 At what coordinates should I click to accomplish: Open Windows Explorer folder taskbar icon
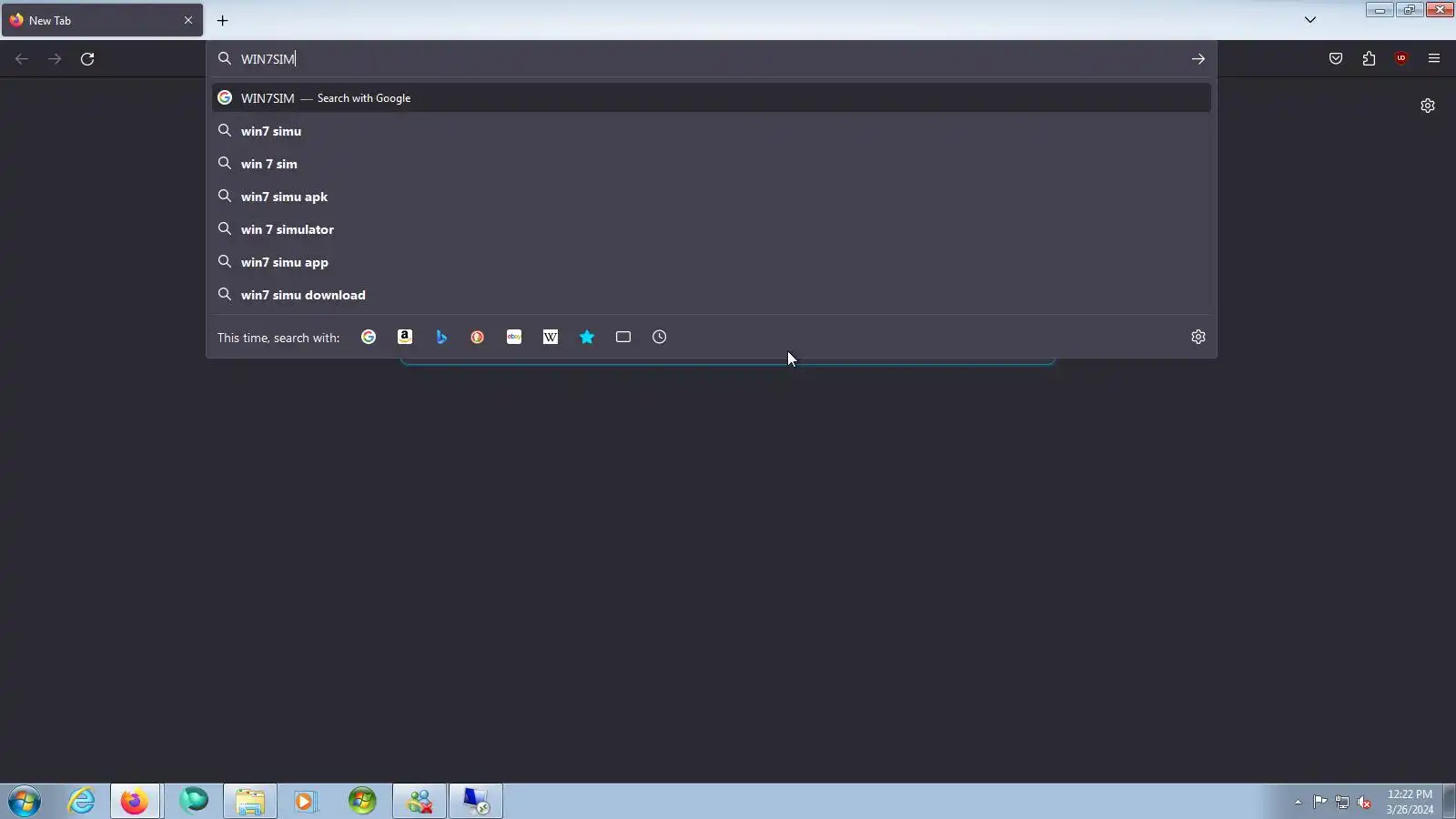tap(250, 802)
